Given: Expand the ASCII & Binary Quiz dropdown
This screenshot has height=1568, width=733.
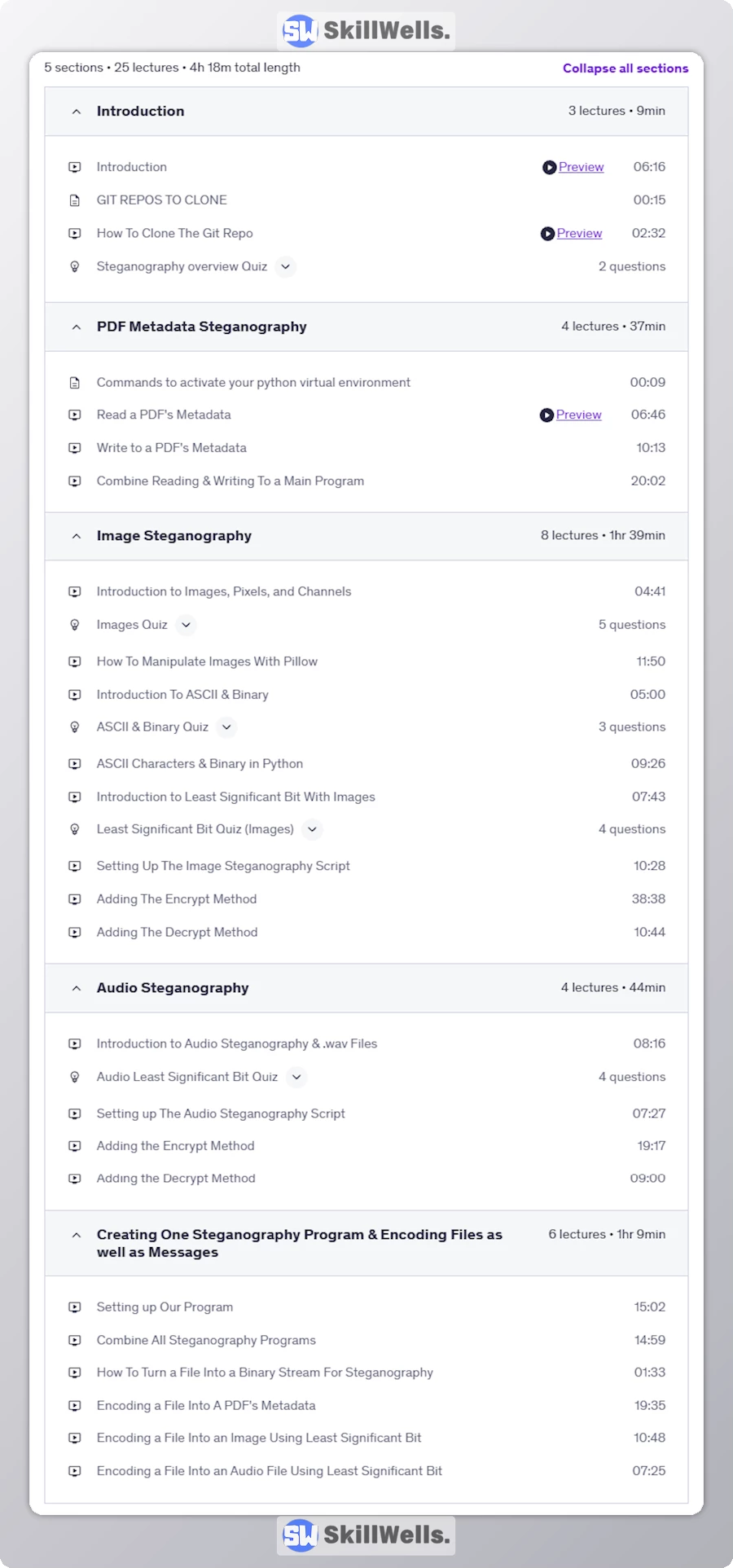Looking at the screenshot, I should point(226,727).
